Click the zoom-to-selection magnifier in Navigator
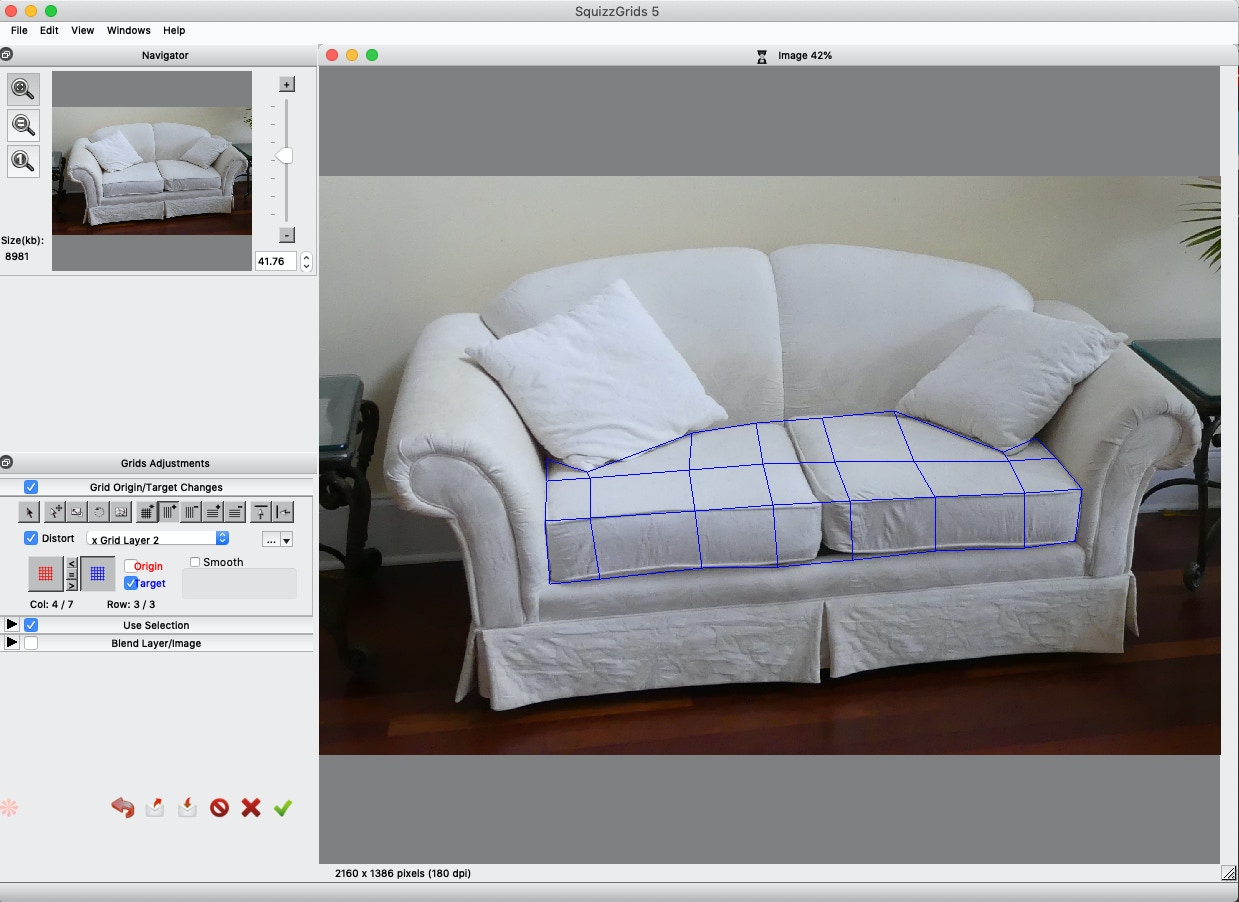The image size is (1239, 902). (24, 125)
